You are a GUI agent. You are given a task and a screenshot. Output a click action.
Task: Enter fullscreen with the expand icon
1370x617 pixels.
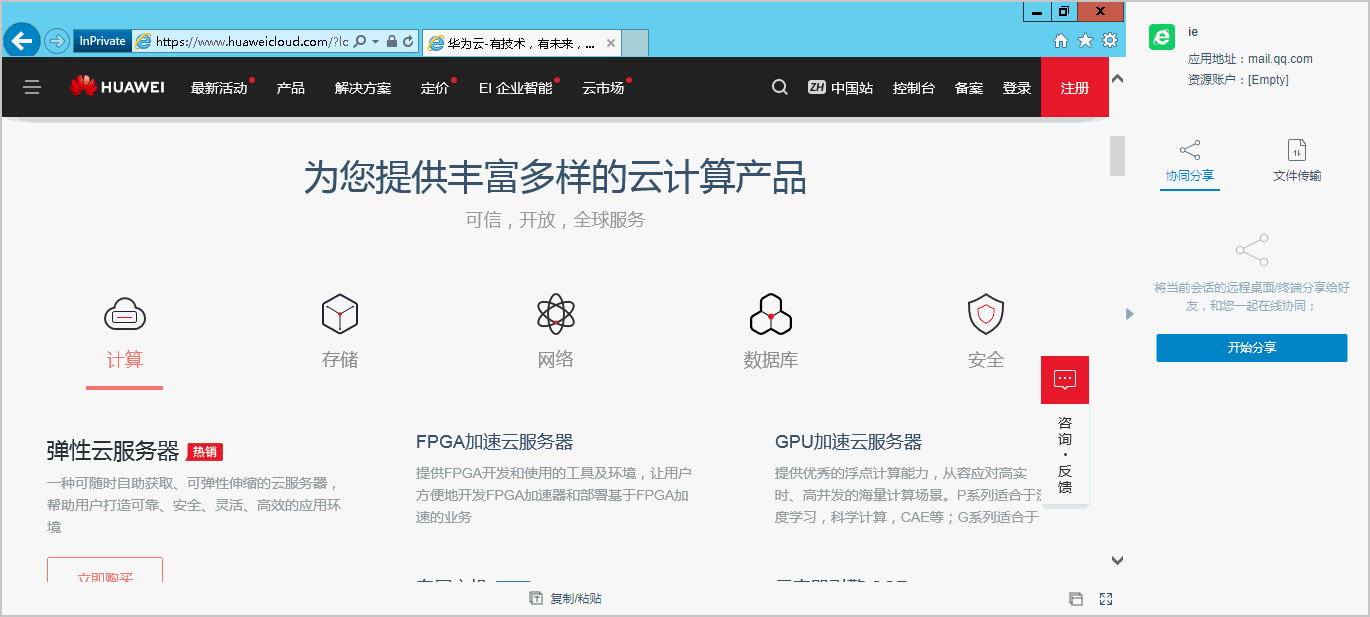click(1106, 599)
